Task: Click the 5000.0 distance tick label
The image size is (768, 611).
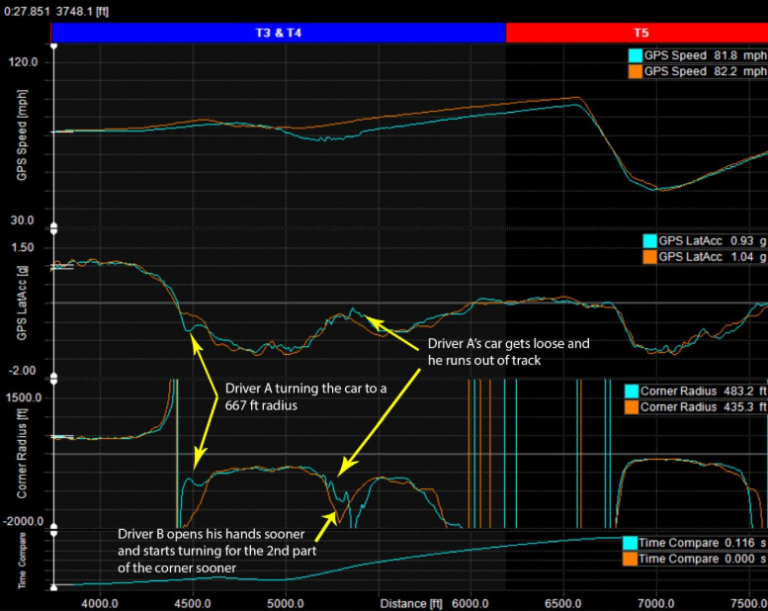Action: [x=285, y=603]
